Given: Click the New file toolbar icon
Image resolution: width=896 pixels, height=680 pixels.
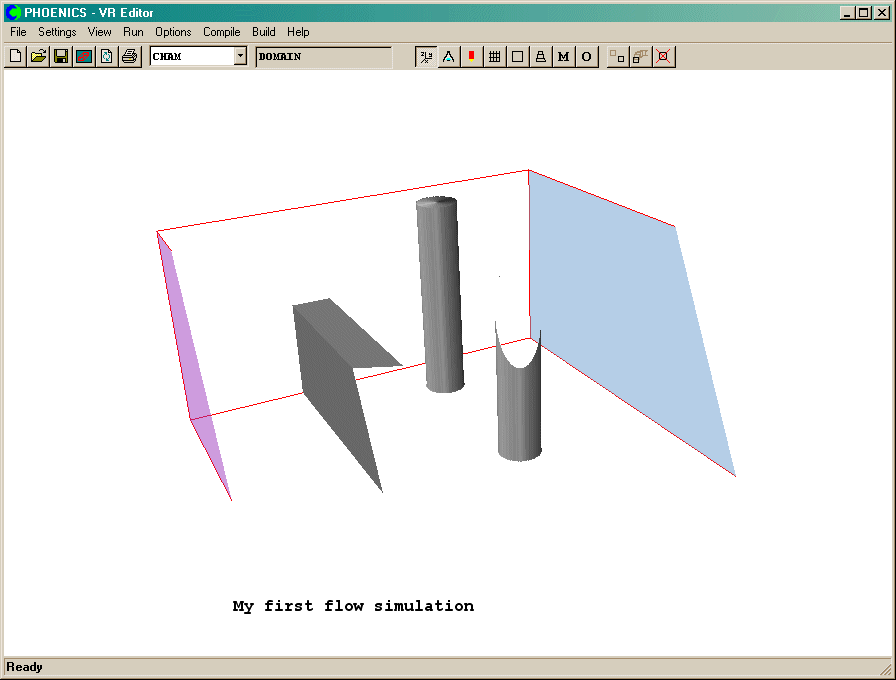Looking at the screenshot, I should 15,57.
